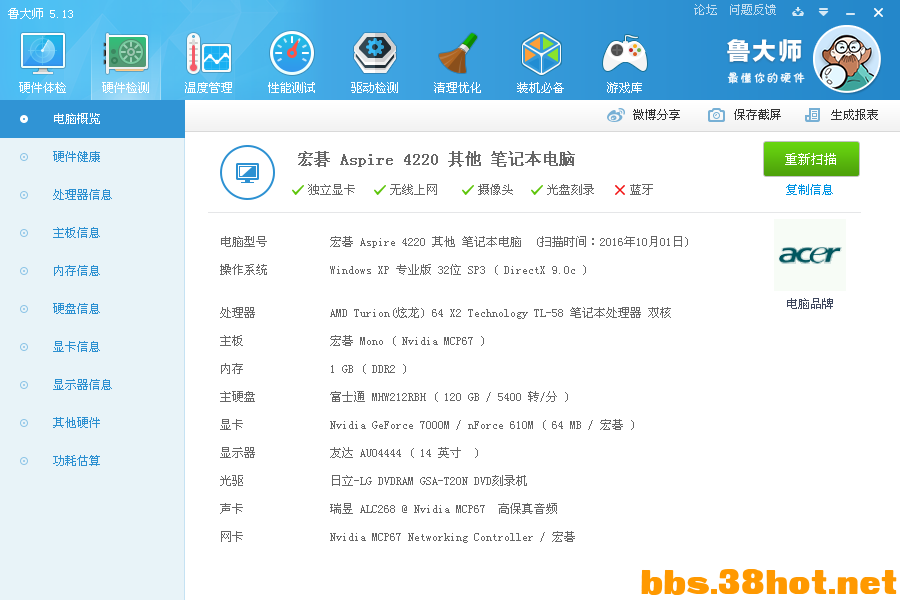
Task: Click 生成报表 generate report text
Action: (x=854, y=115)
